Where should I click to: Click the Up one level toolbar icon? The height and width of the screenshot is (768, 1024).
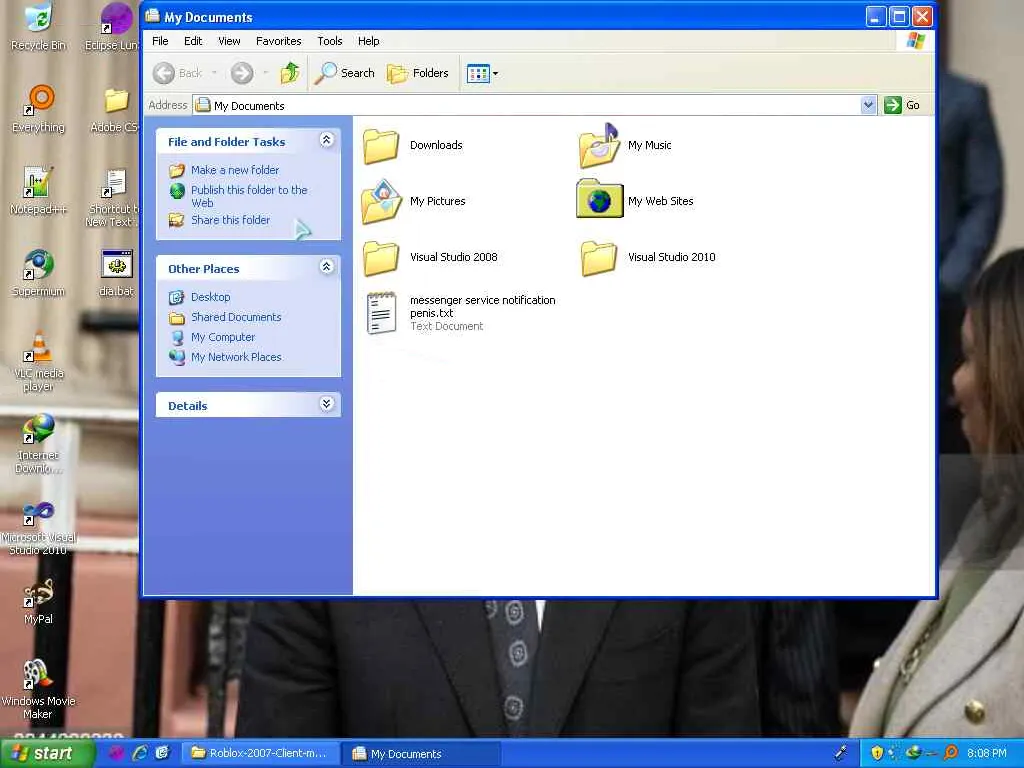(290, 72)
